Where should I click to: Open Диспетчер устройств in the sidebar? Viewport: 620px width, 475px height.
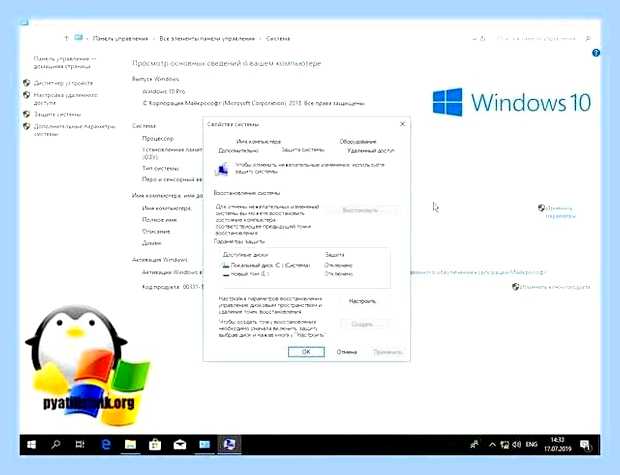point(63,83)
